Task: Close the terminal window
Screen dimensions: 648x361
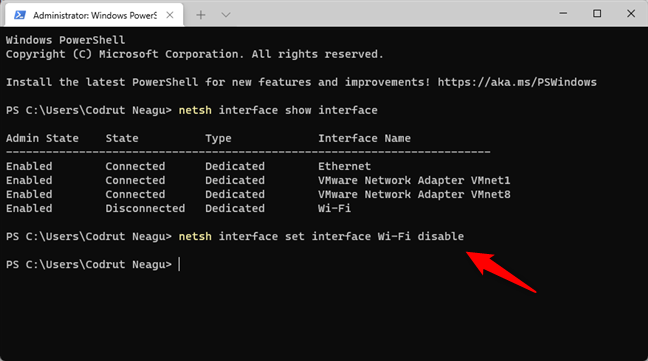Action: 631,14
